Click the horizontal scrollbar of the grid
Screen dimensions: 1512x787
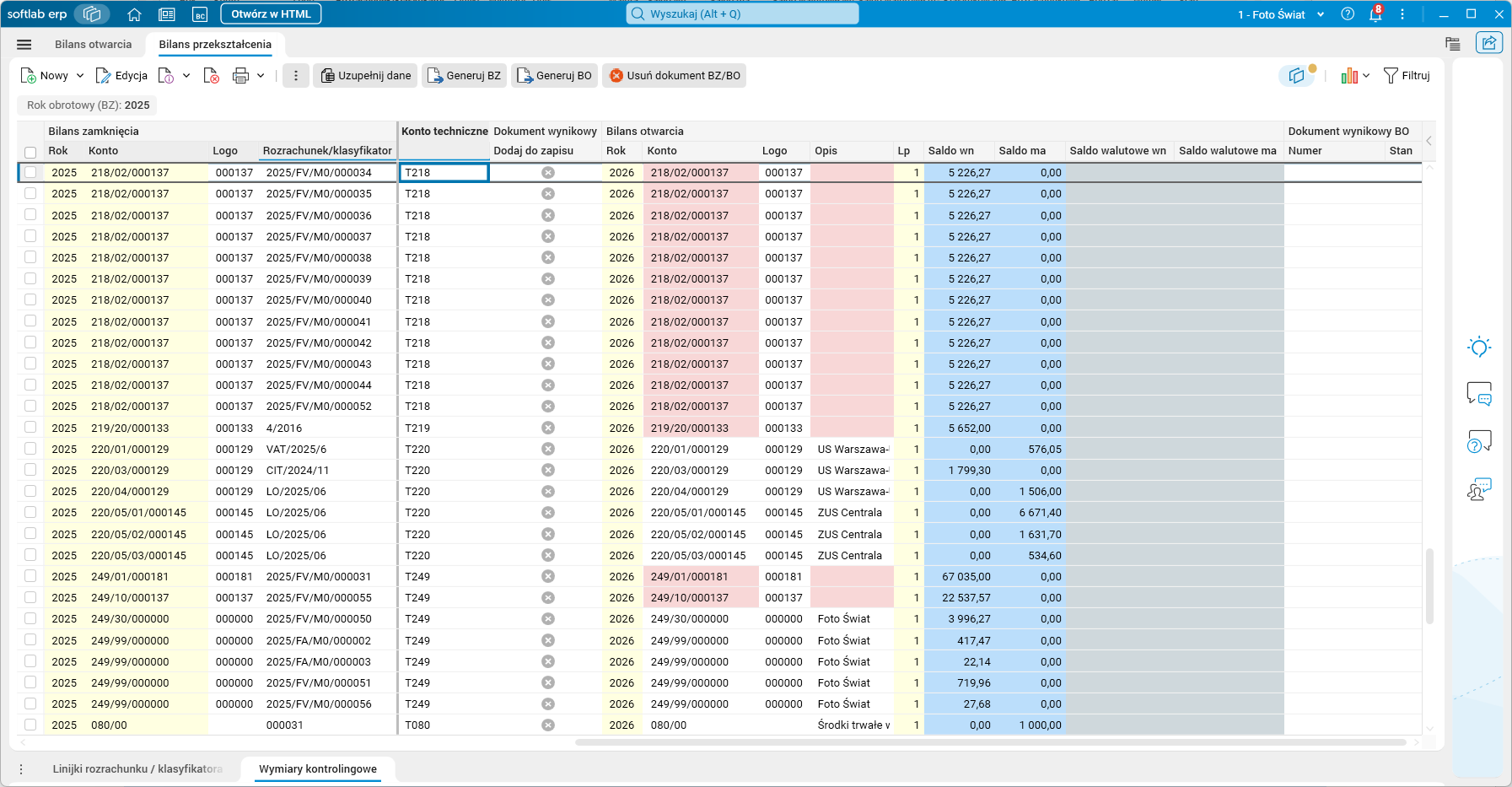[x=990, y=742]
